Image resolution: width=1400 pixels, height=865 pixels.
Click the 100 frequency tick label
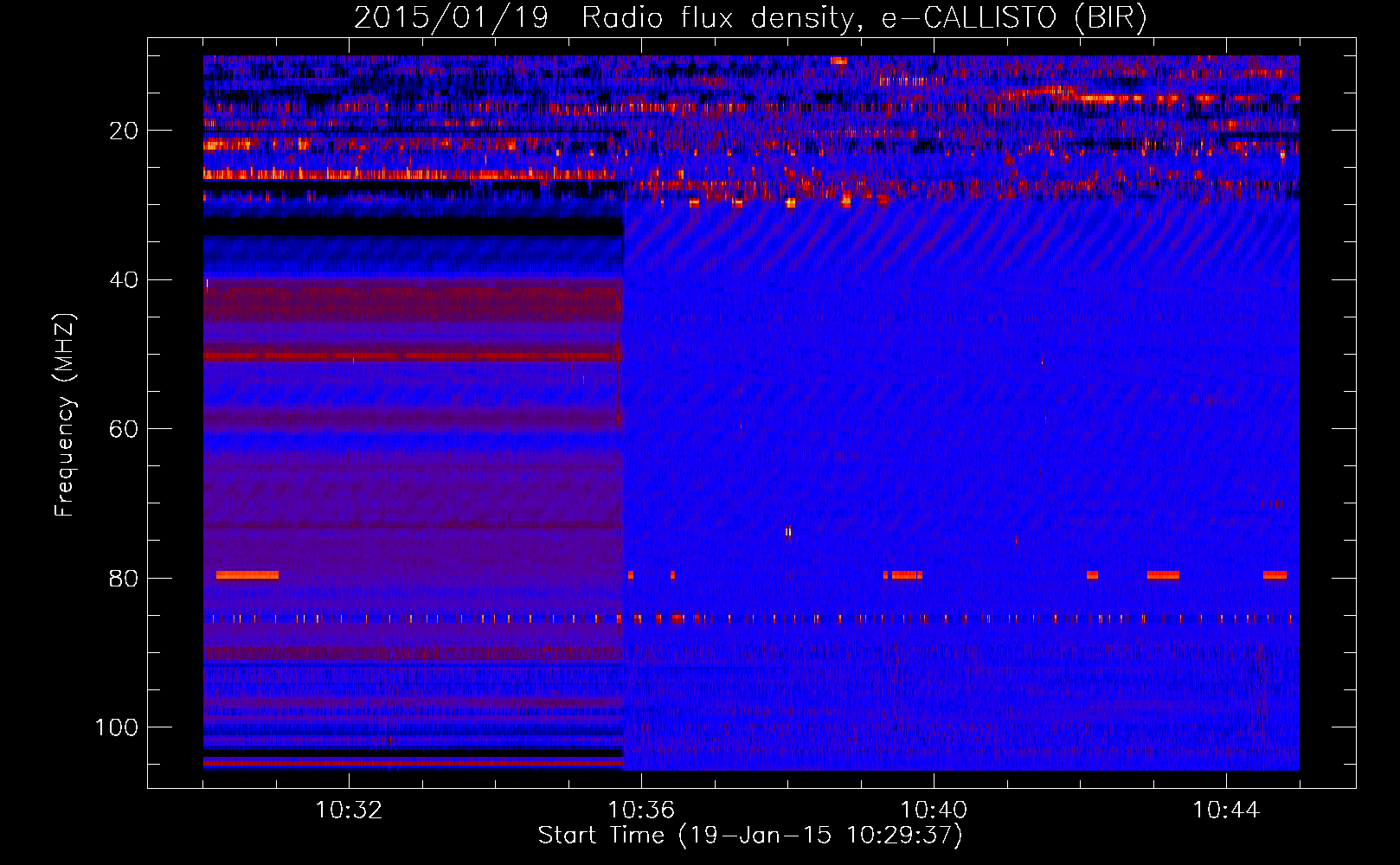(117, 727)
